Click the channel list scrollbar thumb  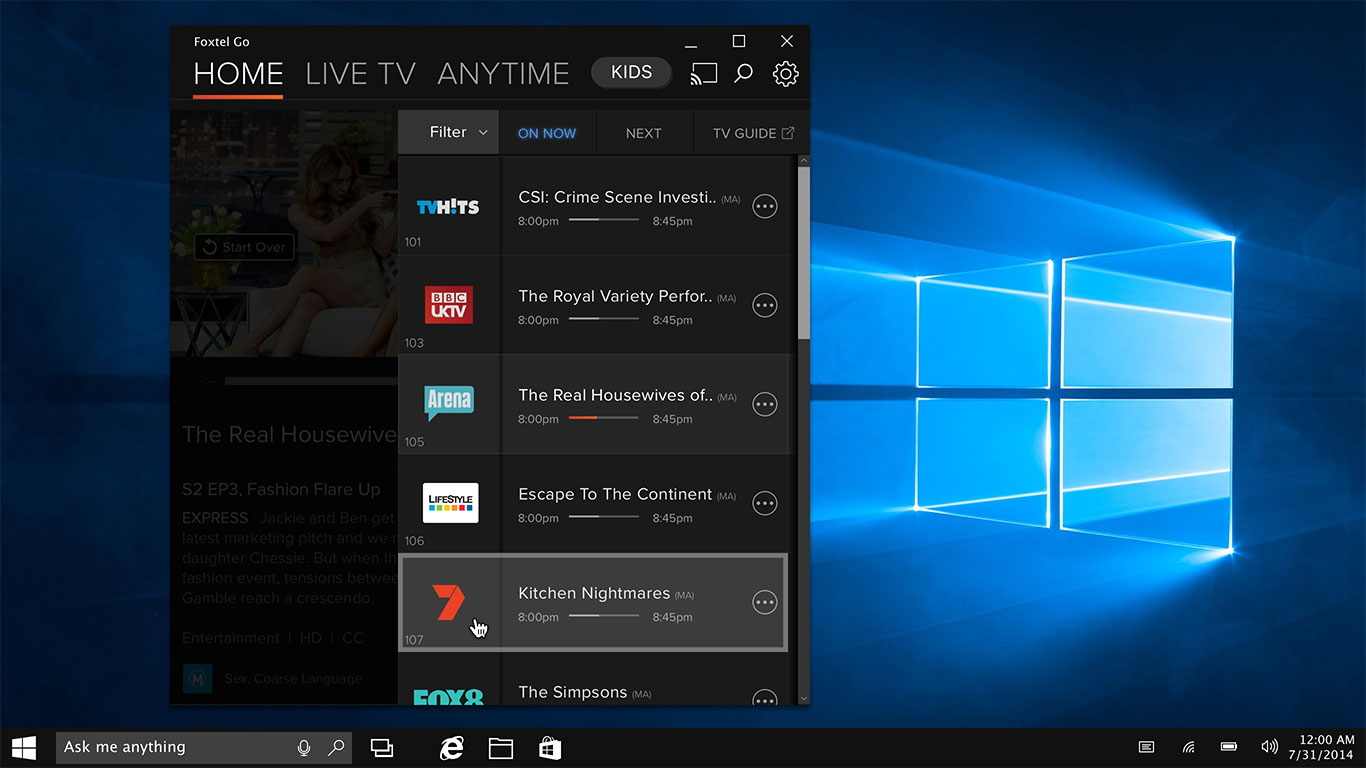click(803, 252)
